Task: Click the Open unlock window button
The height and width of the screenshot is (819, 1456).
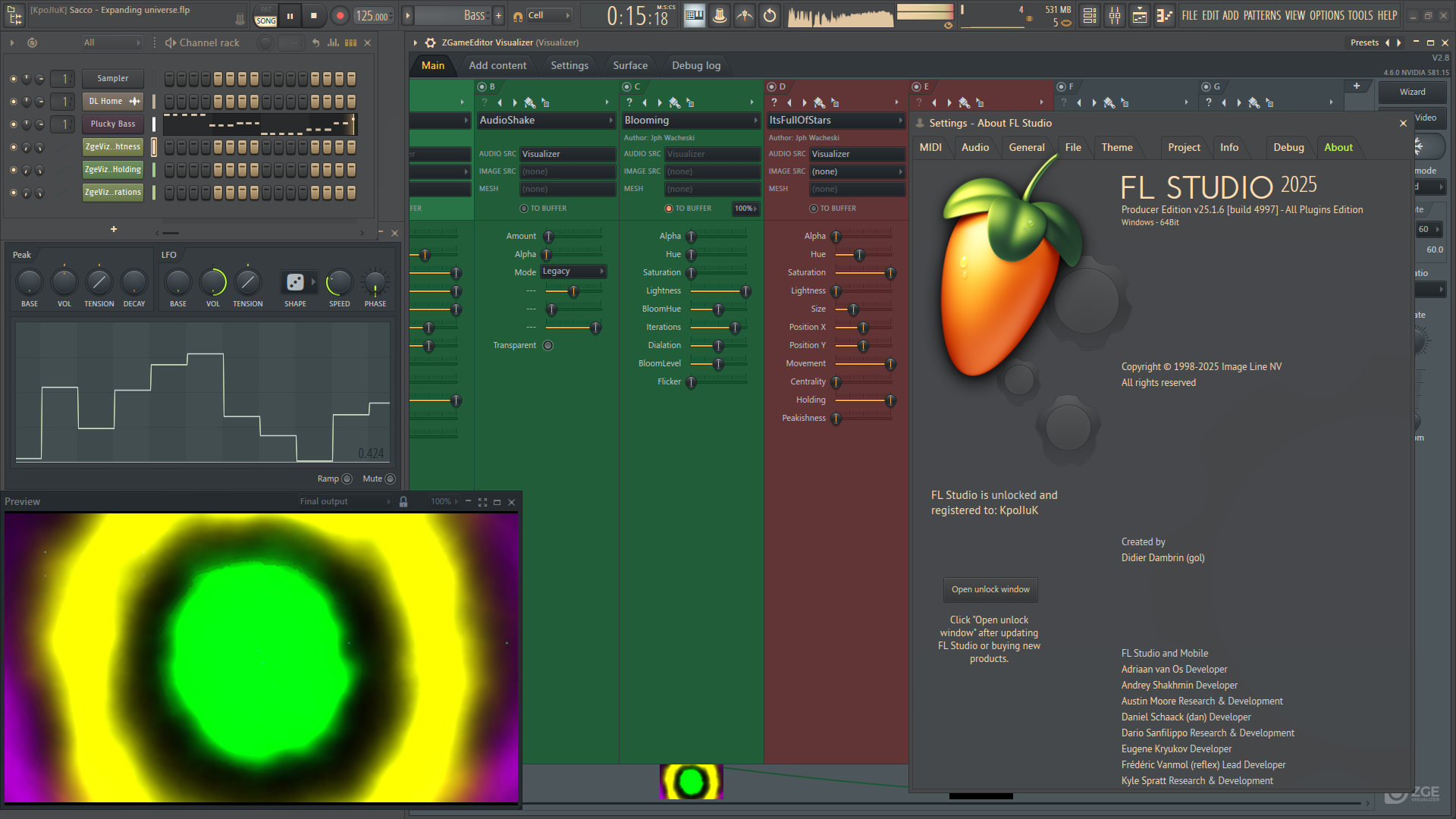Action: pyautogui.click(x=990, y=589)
